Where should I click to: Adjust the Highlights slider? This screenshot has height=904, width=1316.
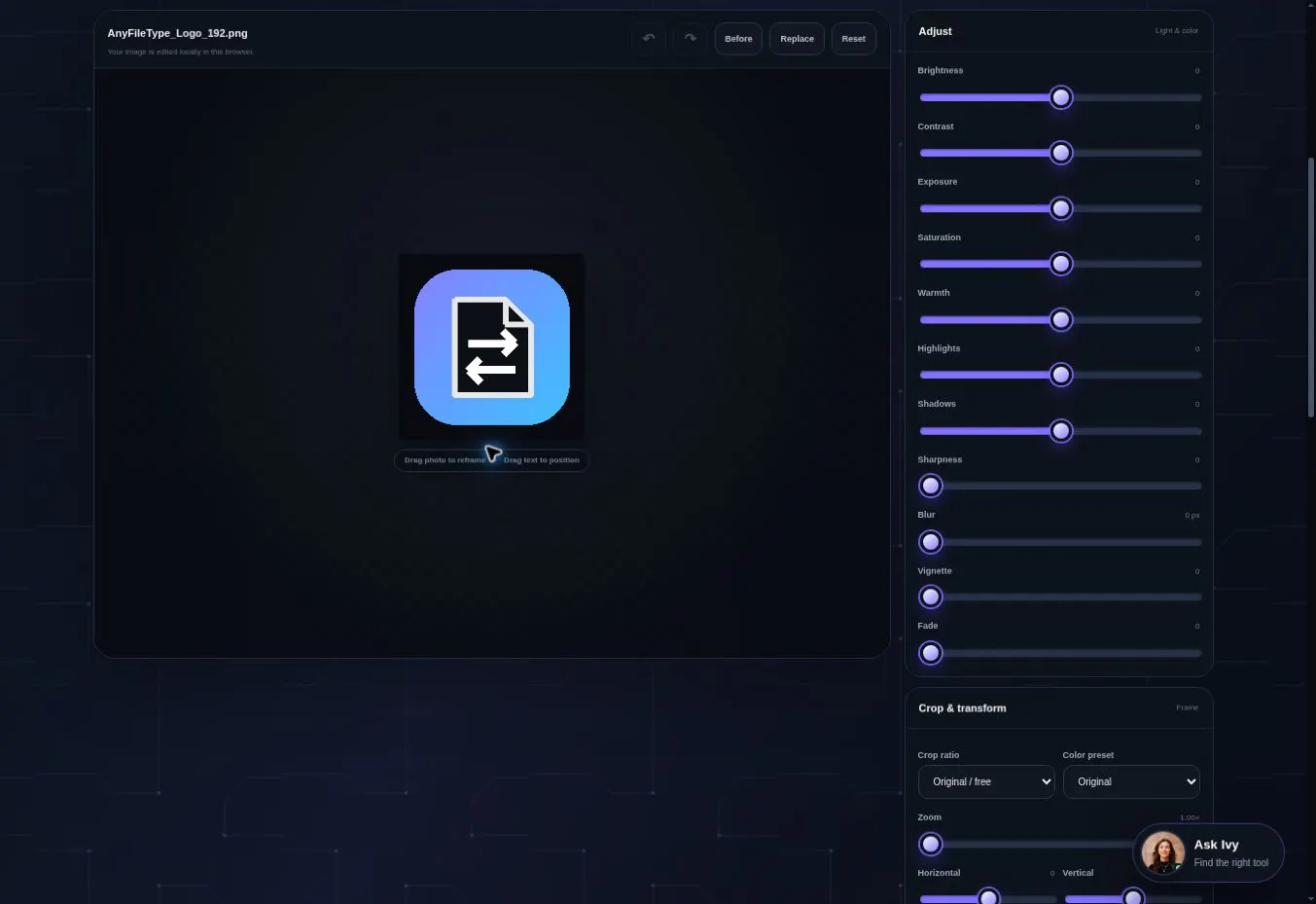click(1061, 375)
